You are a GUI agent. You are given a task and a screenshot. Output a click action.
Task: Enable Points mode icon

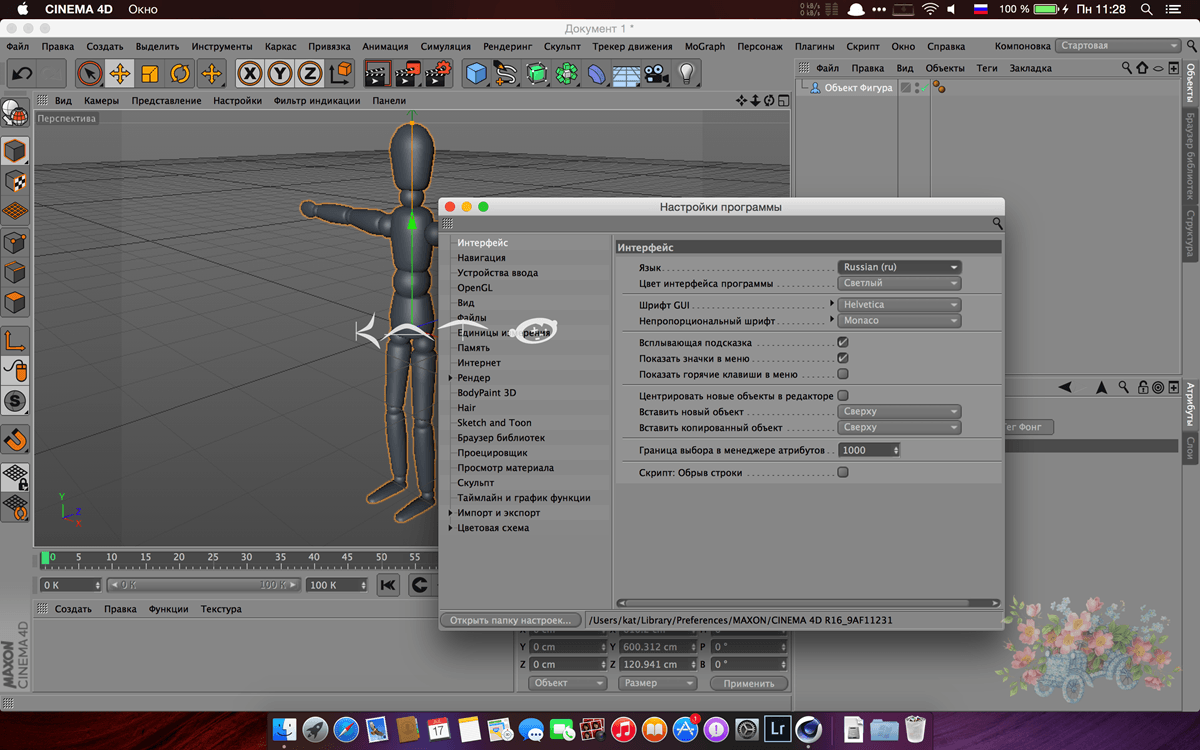pyautogui.click(x=15, y=242)
